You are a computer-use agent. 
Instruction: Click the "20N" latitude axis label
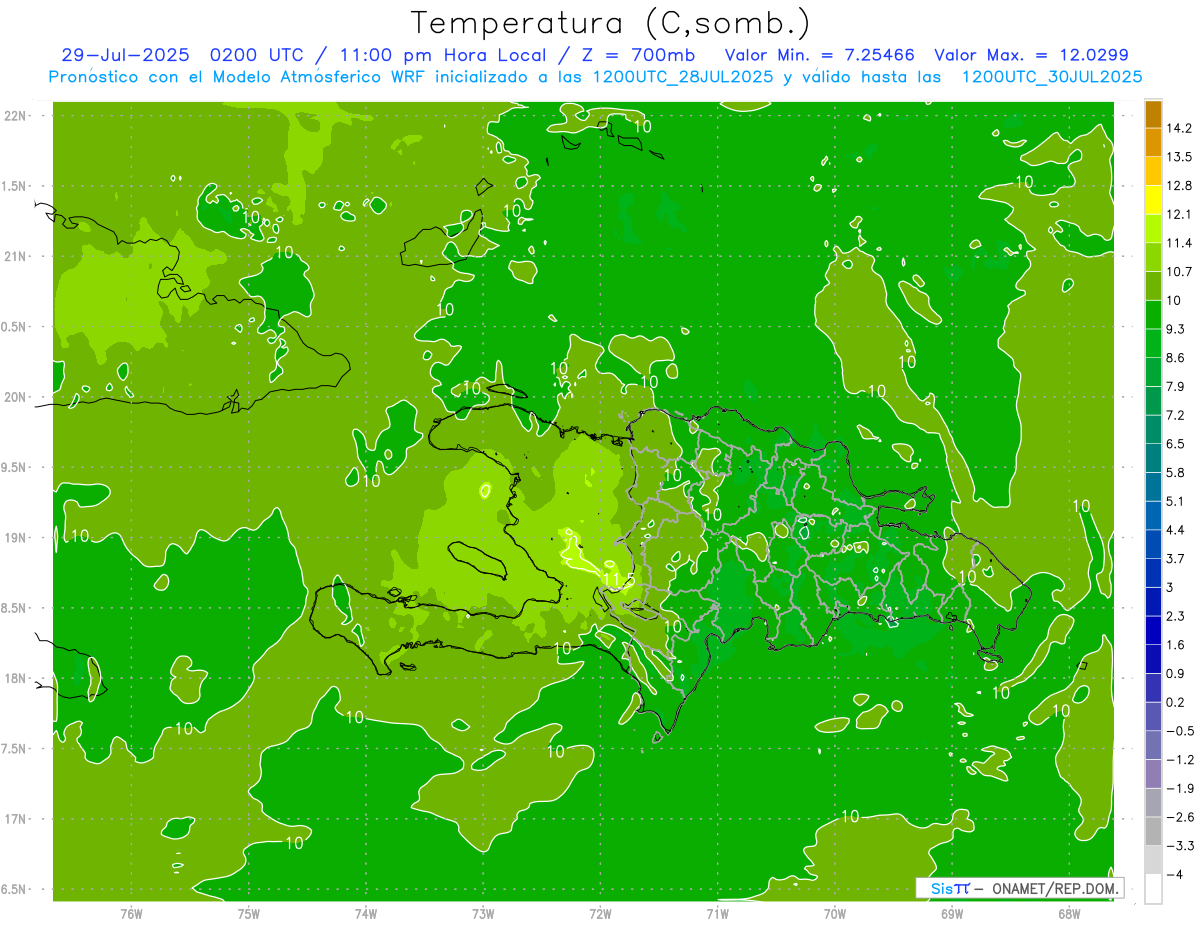17,397
